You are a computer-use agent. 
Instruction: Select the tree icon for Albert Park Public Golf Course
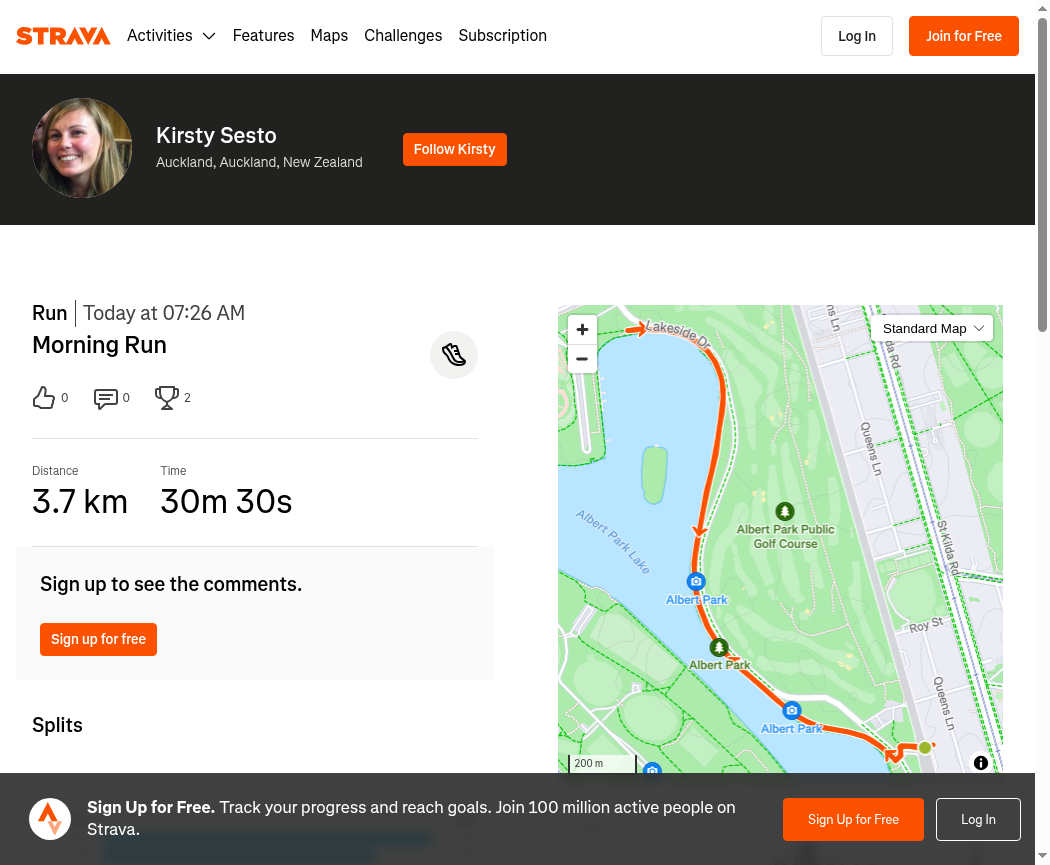pyautogui.click(x=785, y=512)
